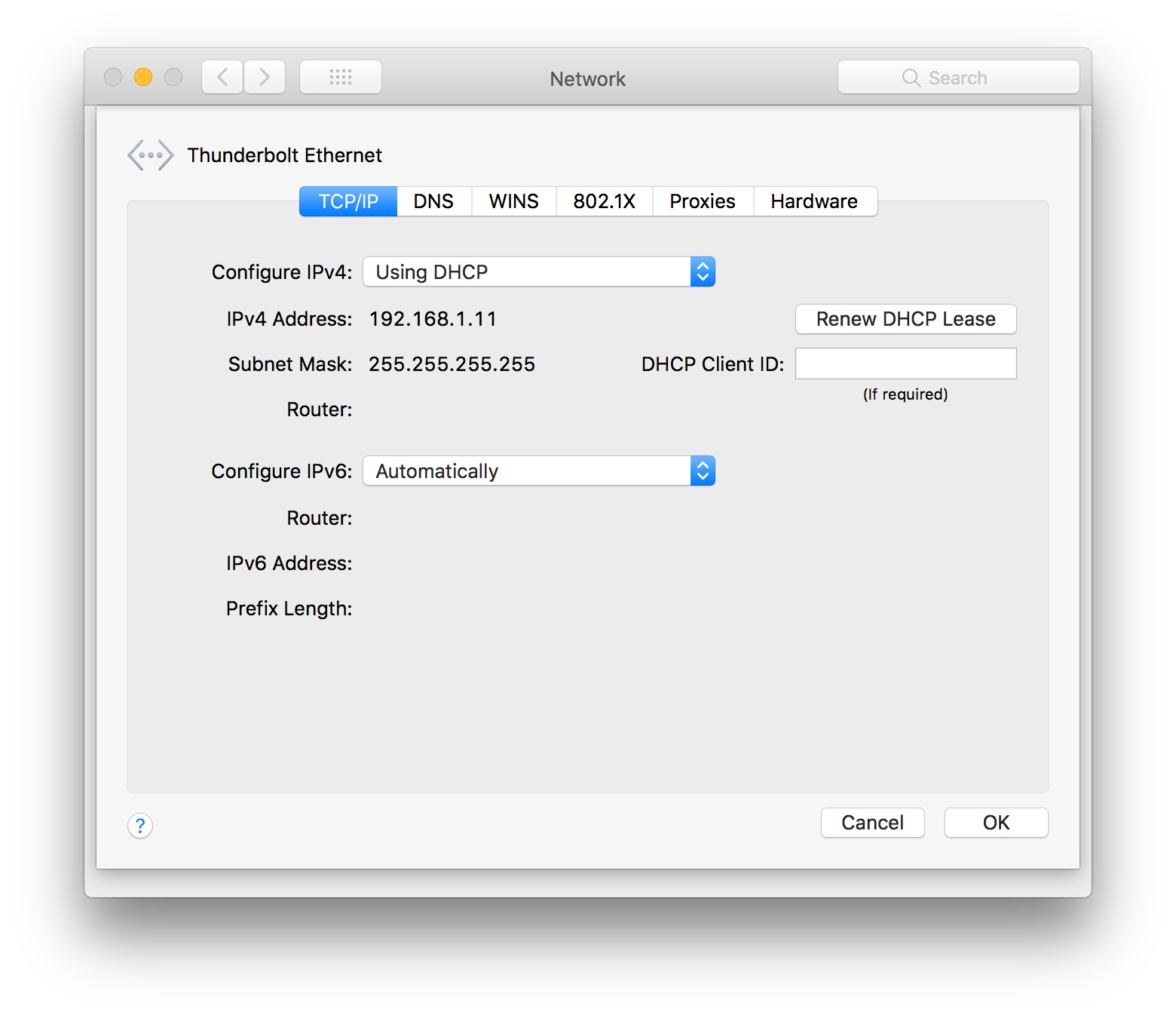Click into the Search field
This screenshot has height=1018, width=1176.
[x=959, y=77]
